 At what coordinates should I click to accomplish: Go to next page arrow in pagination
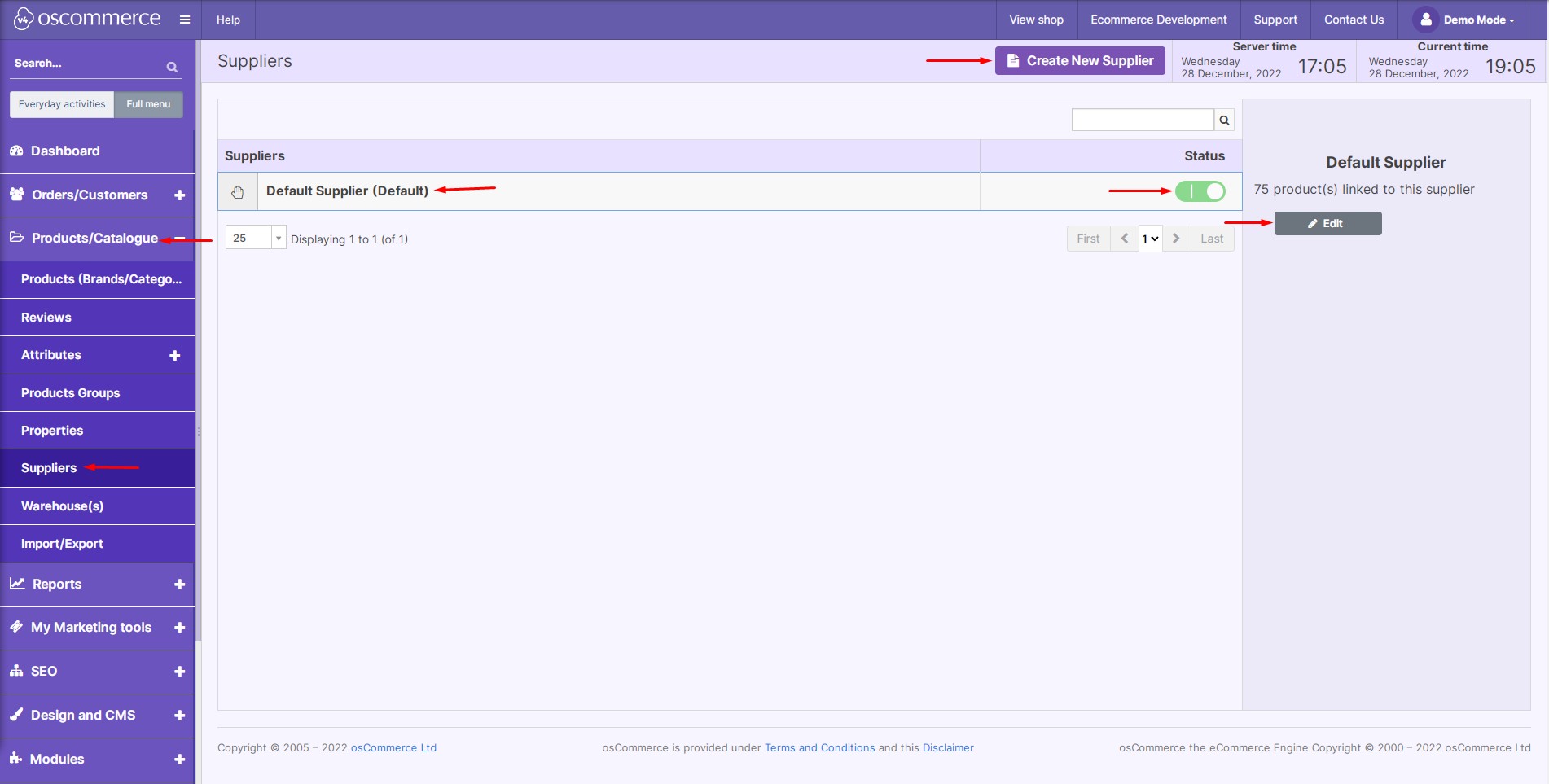[x=1176, y=239]
